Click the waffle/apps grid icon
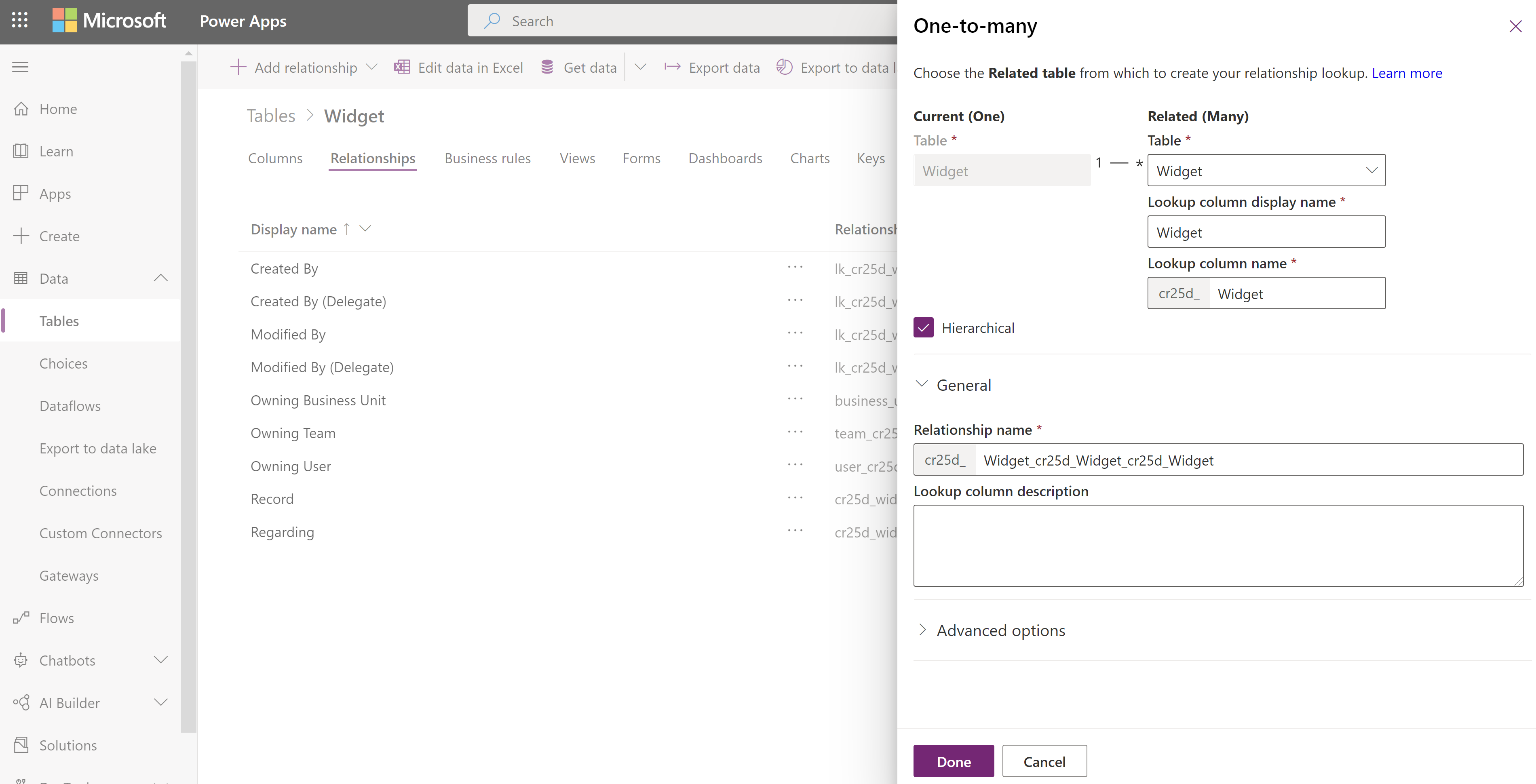 [x=19, y=20]
